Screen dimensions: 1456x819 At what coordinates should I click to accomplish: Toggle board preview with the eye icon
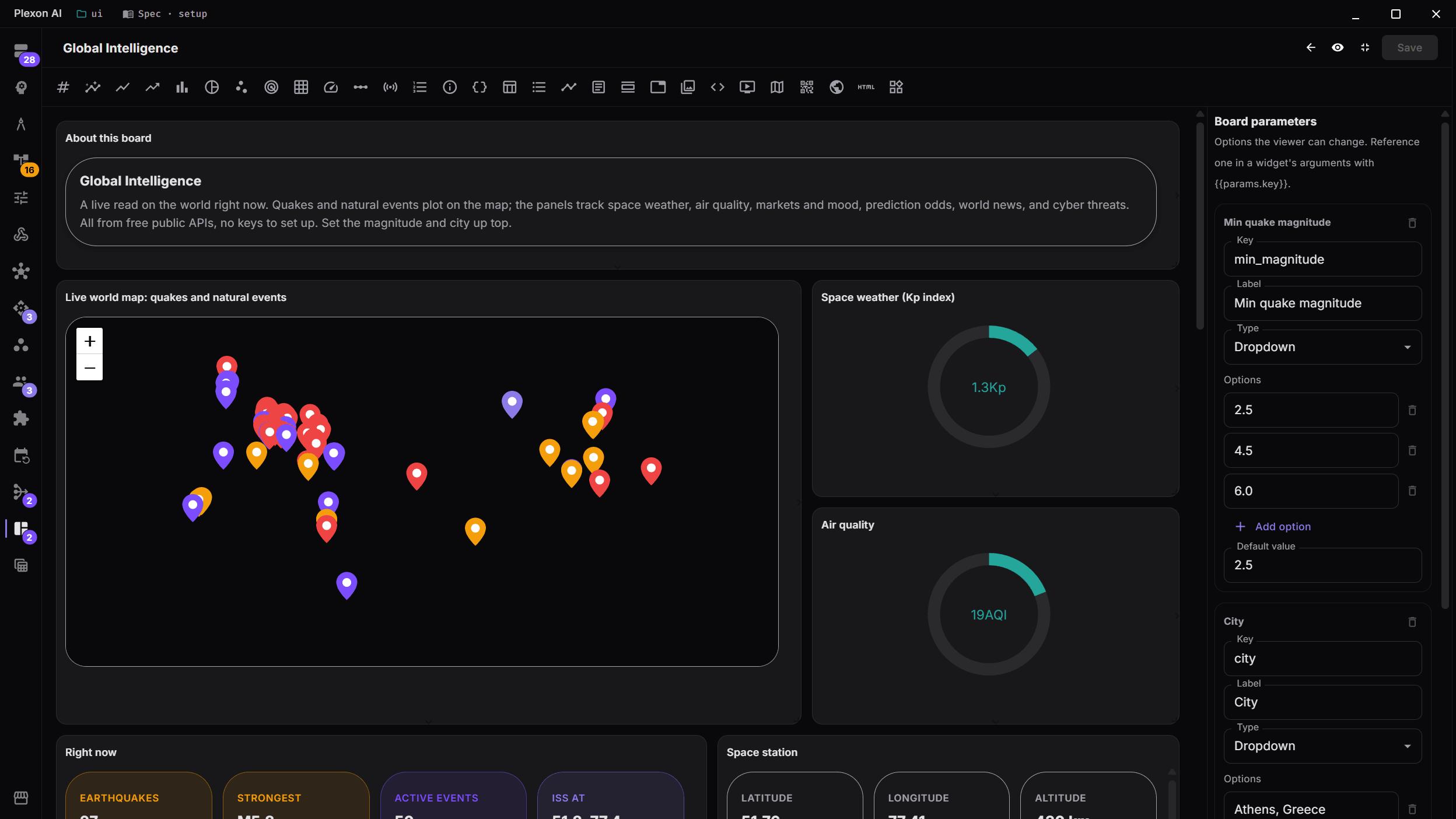[1338, 48]
